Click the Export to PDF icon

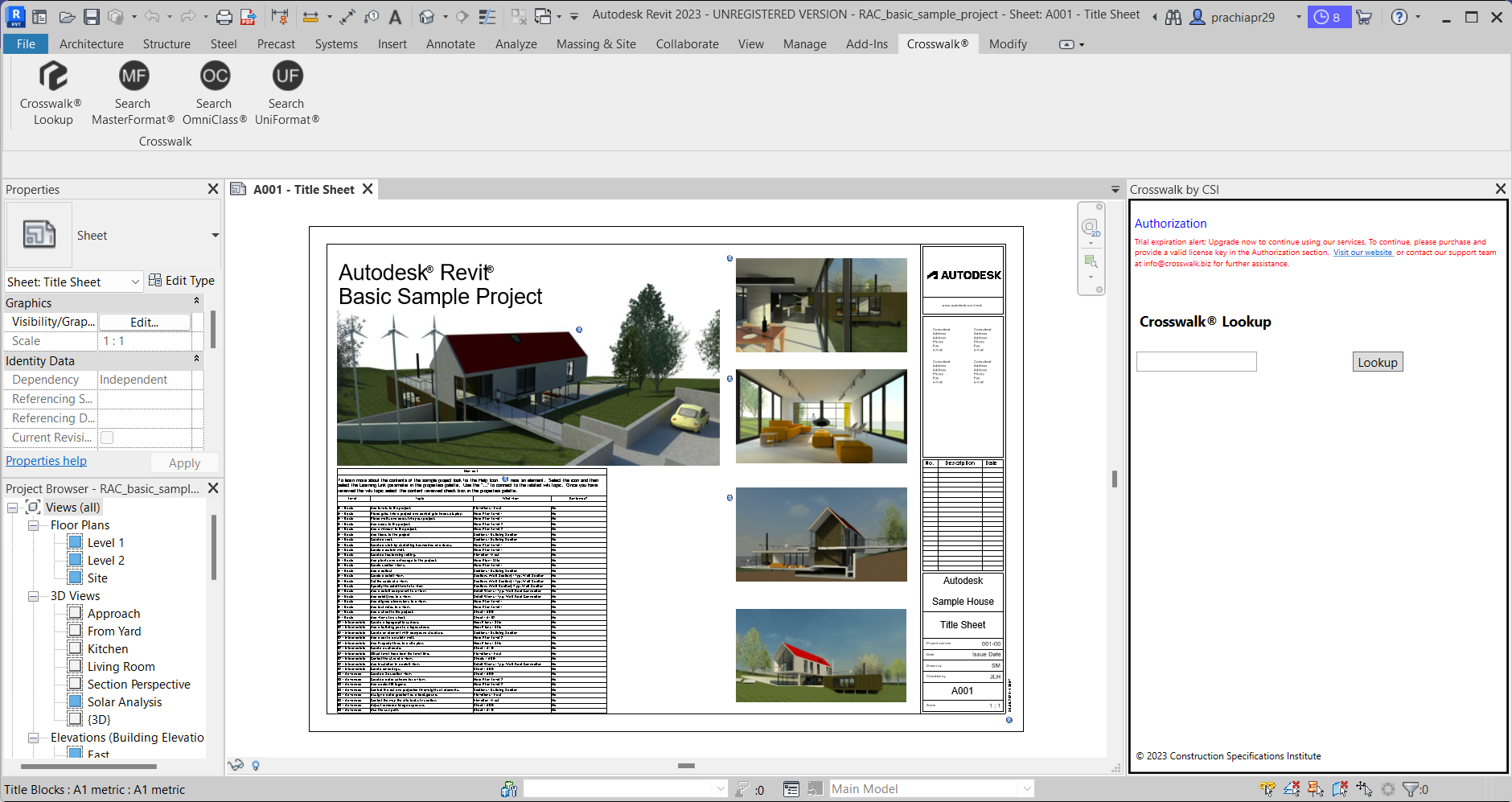pyautogui.click(x=249, y=17)
